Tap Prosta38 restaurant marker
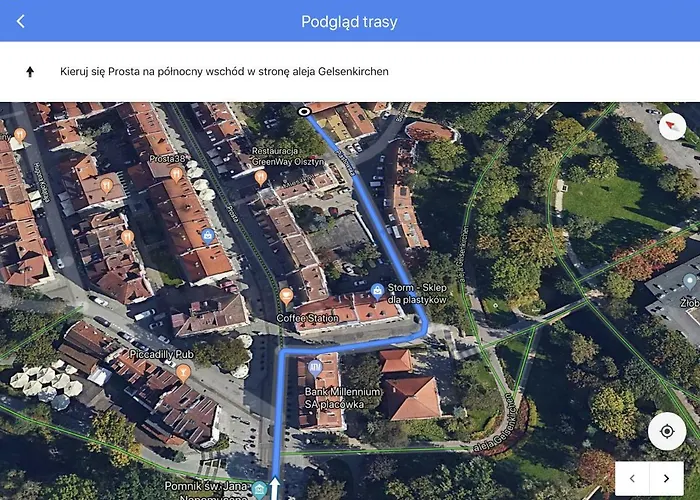 (x=176, y=175)
